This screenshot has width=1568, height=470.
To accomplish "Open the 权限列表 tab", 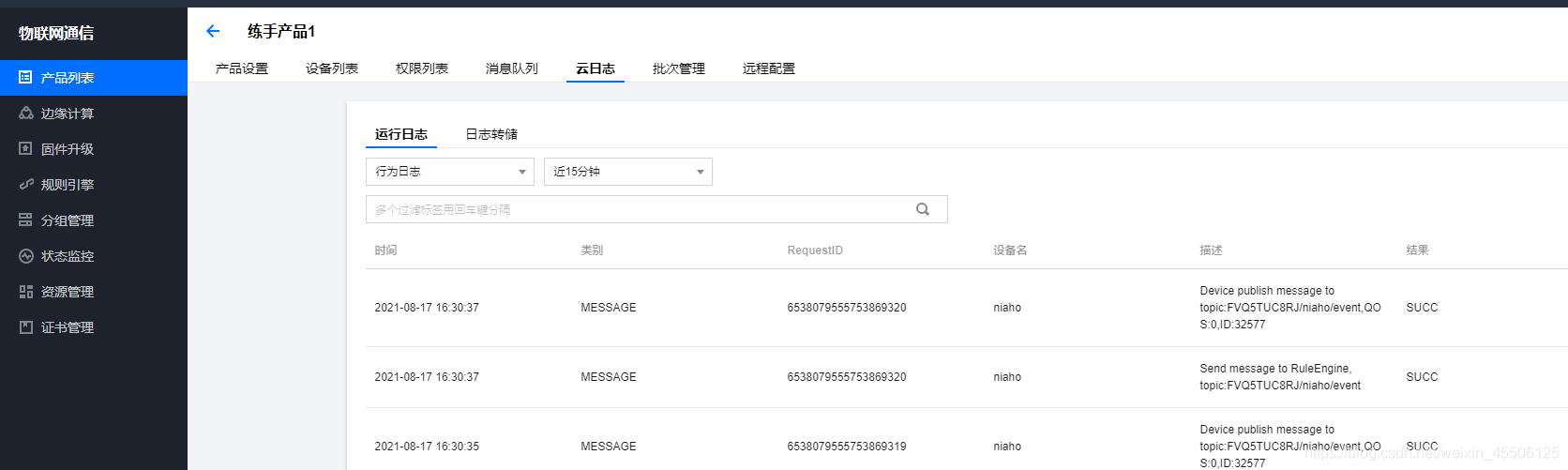I will click(422, 68).
